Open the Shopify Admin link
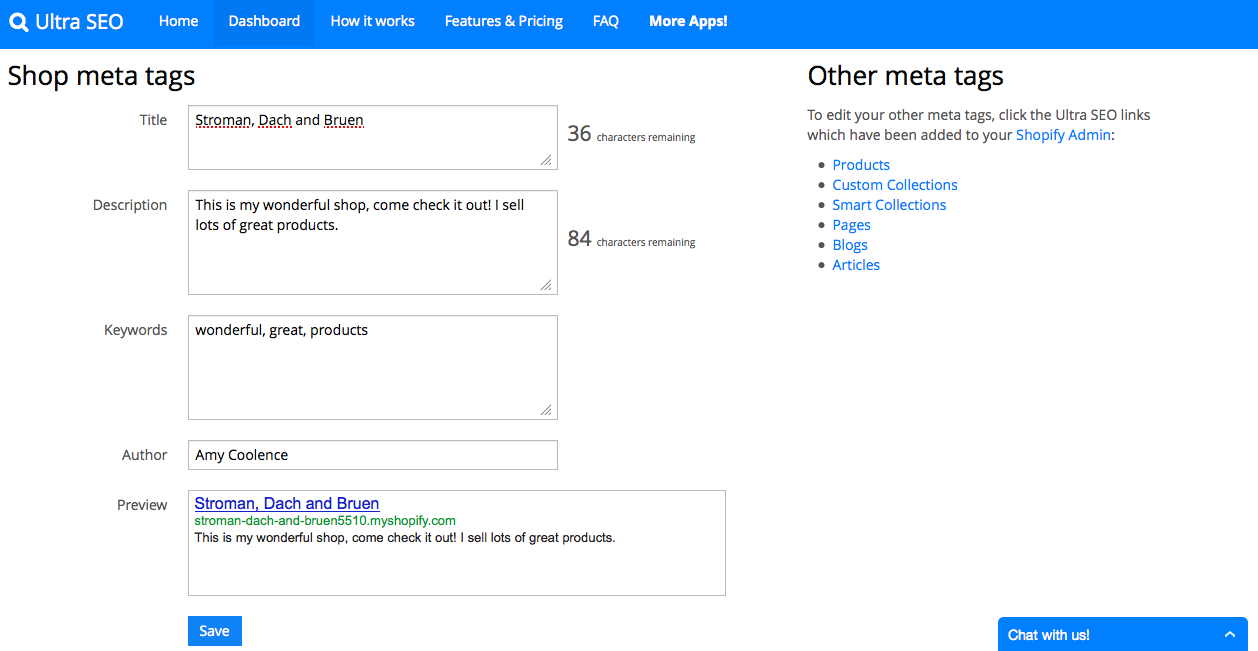The height and width of the screenshot is (651, 1258). (x=1063, y=135)
